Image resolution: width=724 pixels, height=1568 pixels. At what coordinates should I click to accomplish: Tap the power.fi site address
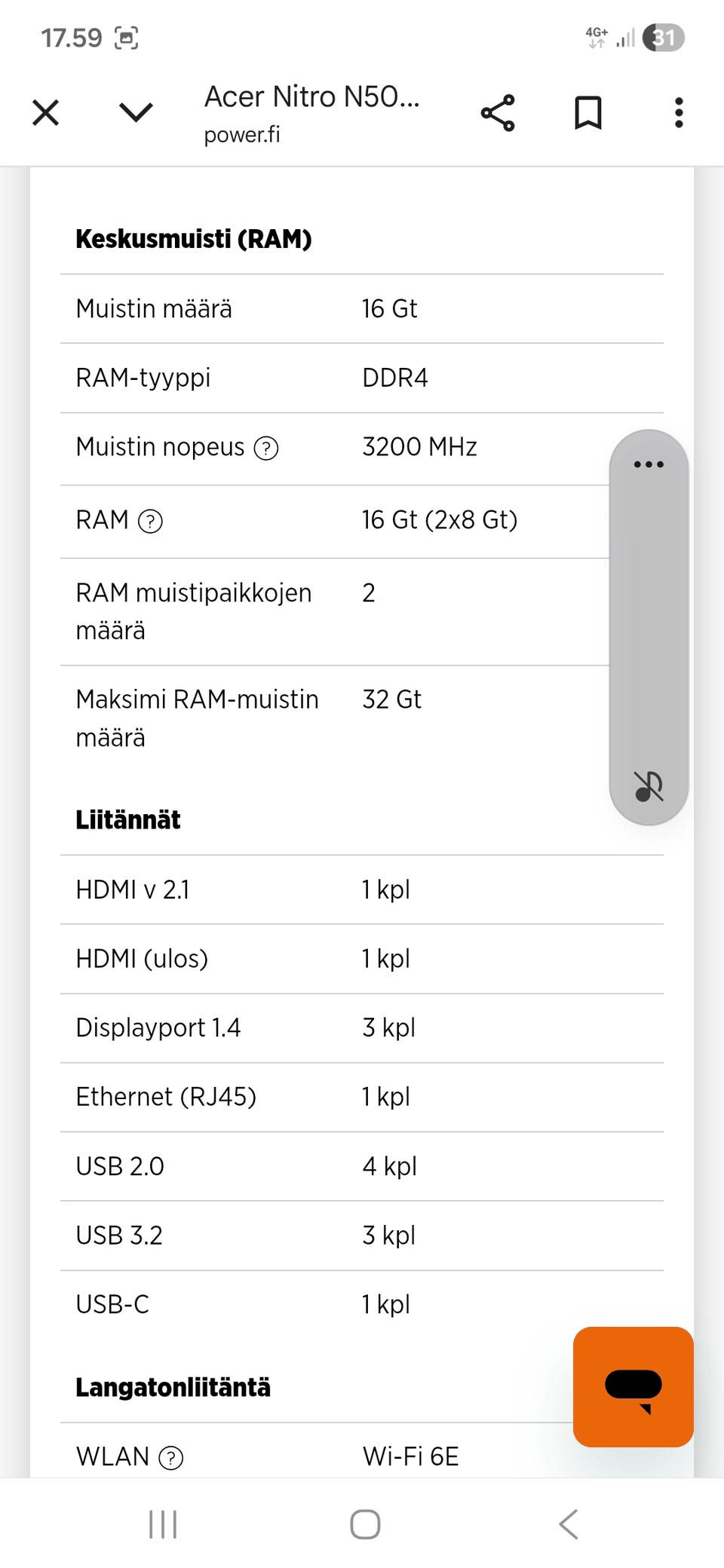[x=242, y=135]
